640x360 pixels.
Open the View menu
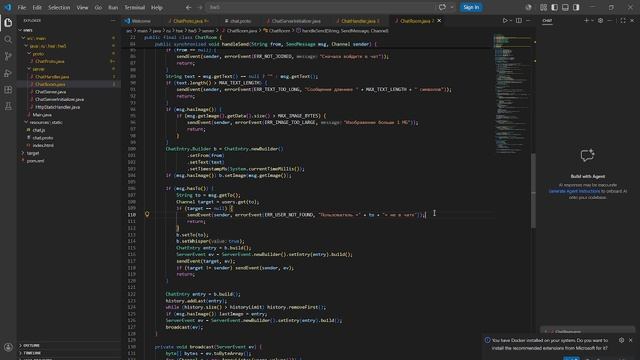[82, 7]
